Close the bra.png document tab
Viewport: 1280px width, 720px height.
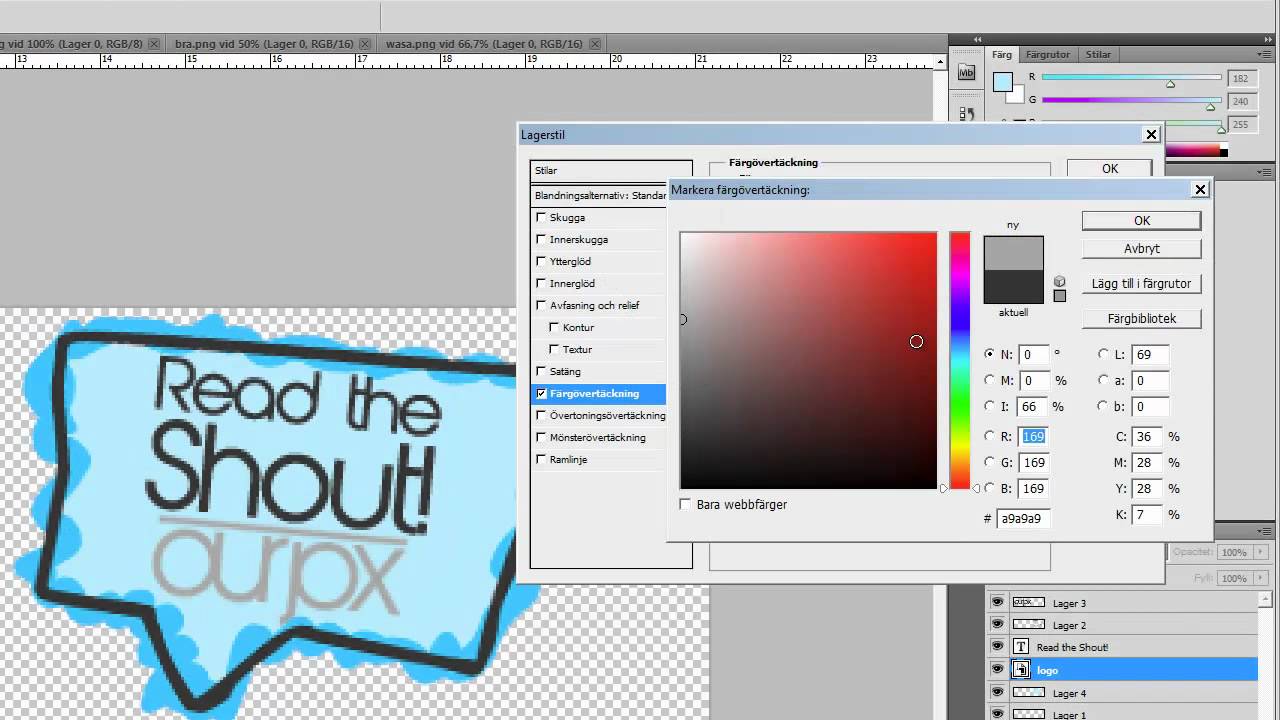click(365, 44)
